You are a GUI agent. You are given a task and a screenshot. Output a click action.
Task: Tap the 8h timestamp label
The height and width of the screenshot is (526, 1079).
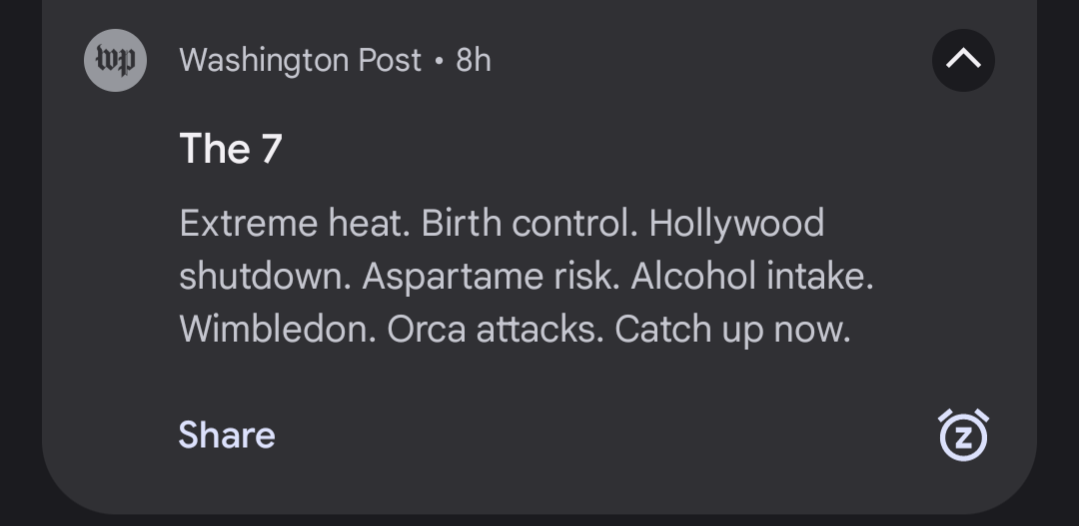[x=473, y=61]
